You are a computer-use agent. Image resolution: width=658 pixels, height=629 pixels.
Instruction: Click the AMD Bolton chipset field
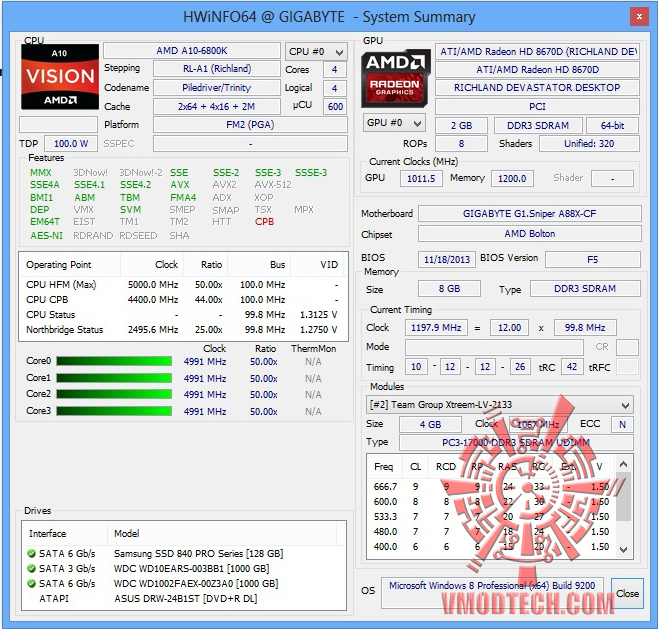coord(530,234)
